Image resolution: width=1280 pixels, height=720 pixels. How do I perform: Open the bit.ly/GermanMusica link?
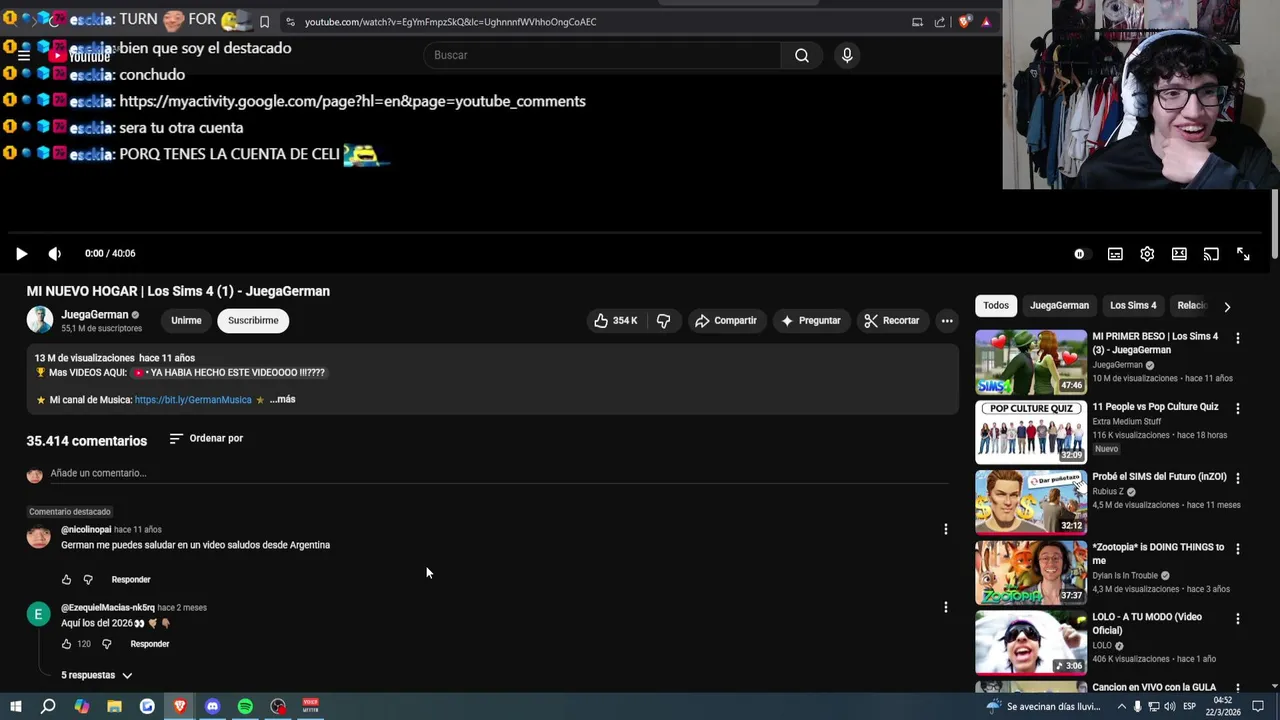193,400
